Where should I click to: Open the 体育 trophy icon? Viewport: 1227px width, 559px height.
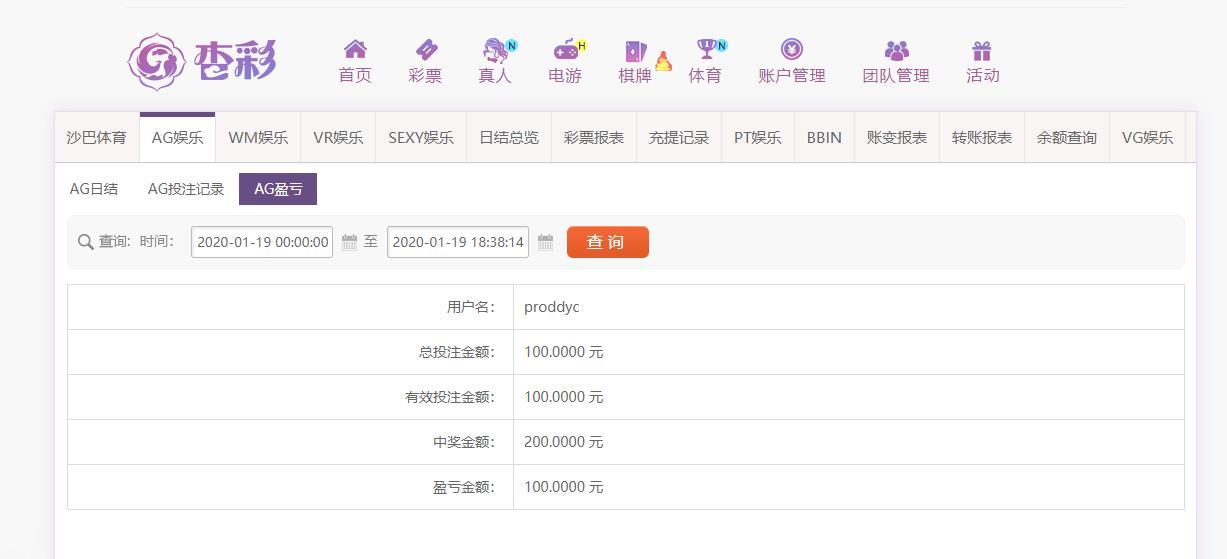tap(706, 49)
